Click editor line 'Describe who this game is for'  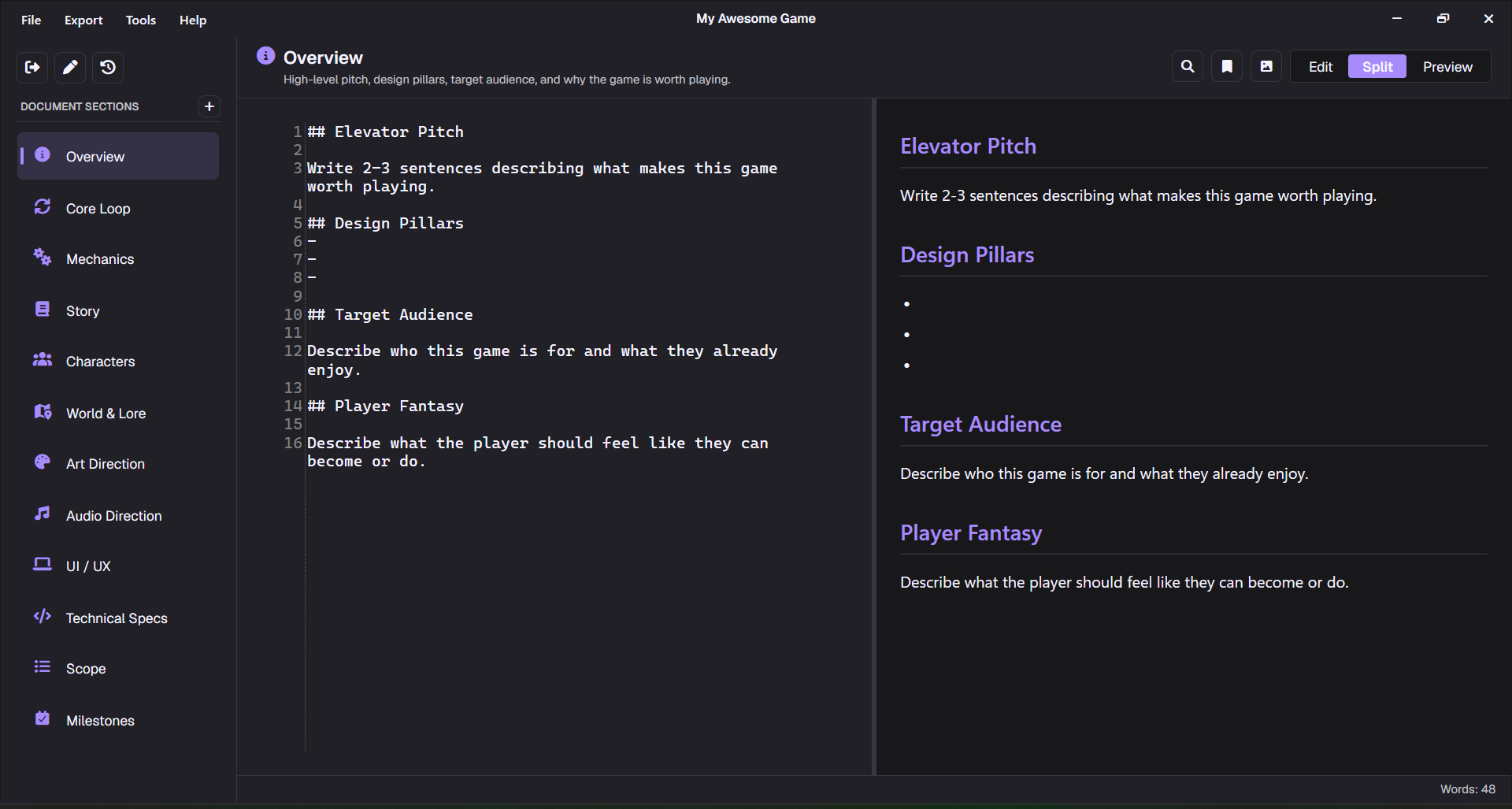[x=542, y=359]
